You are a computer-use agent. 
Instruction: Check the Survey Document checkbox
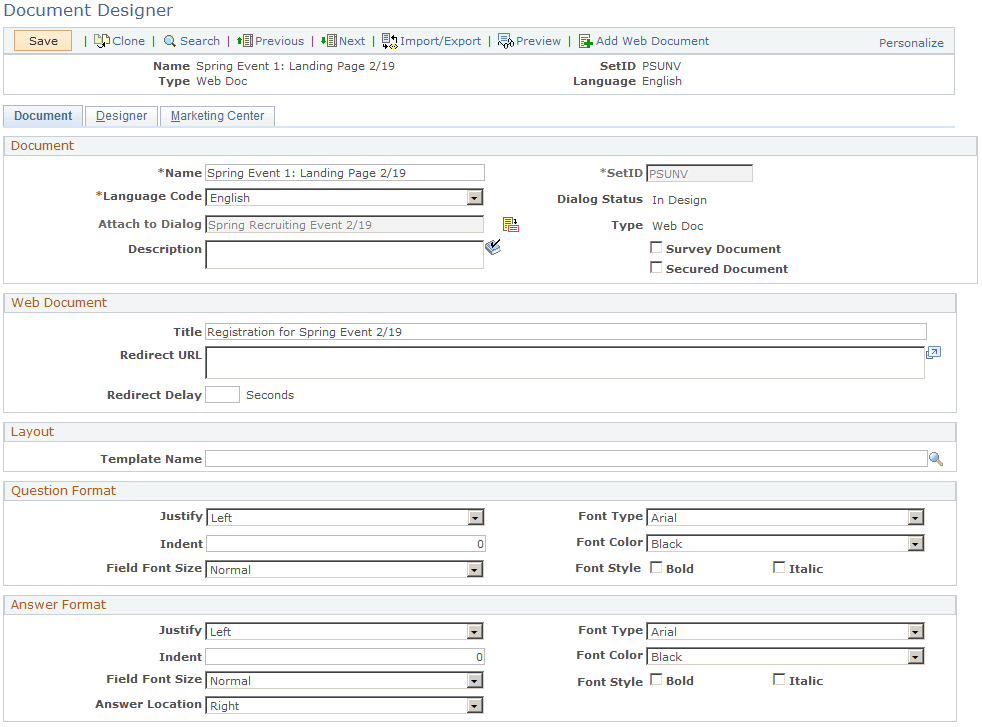click(656, 248)
